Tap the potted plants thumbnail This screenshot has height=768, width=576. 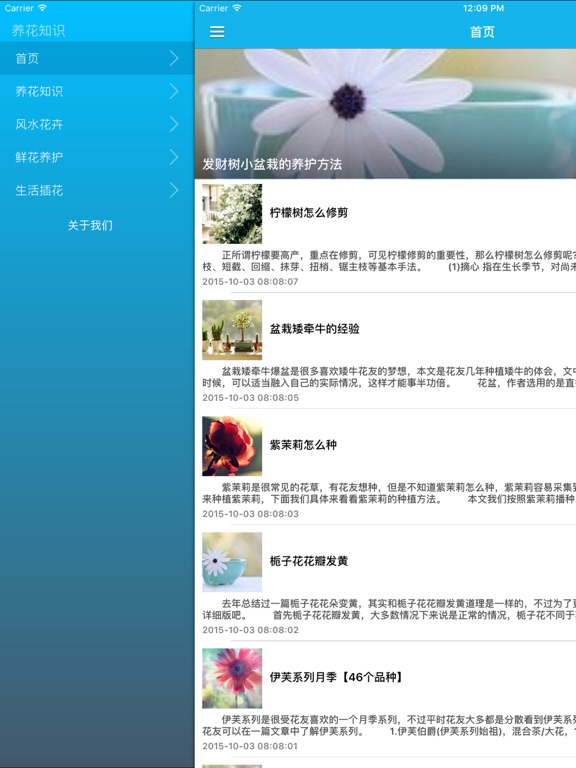[232, 330]
